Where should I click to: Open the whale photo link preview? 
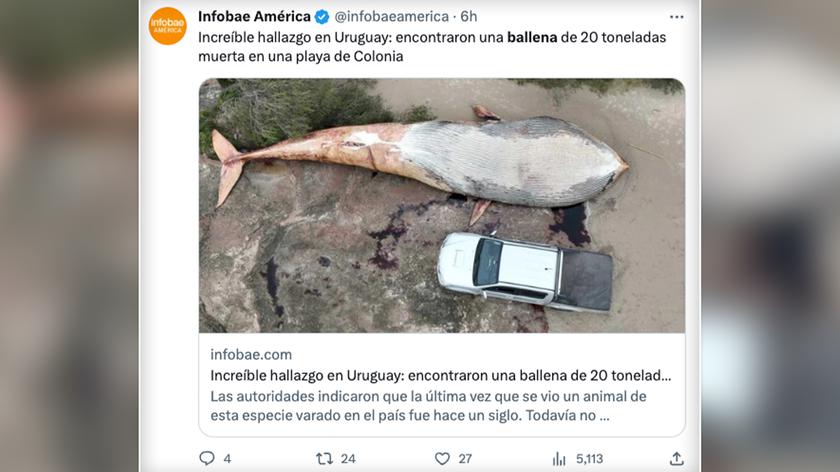[x=442, y=206]
